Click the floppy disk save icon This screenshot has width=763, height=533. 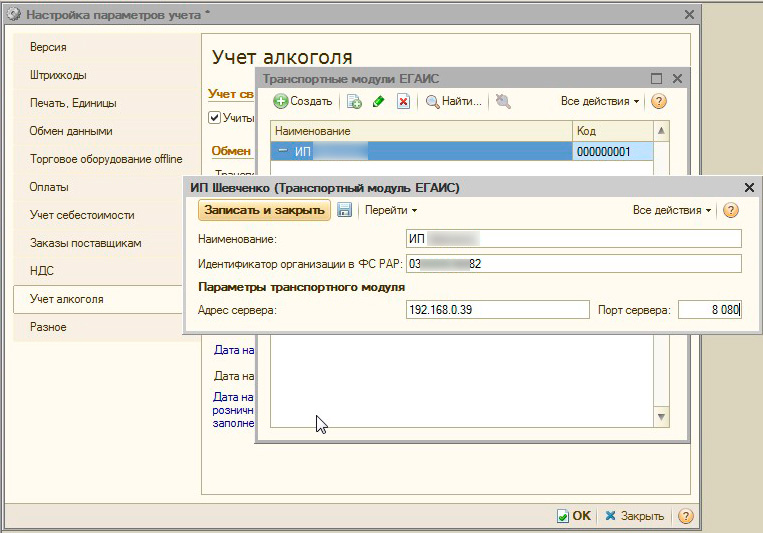[345, 210]
